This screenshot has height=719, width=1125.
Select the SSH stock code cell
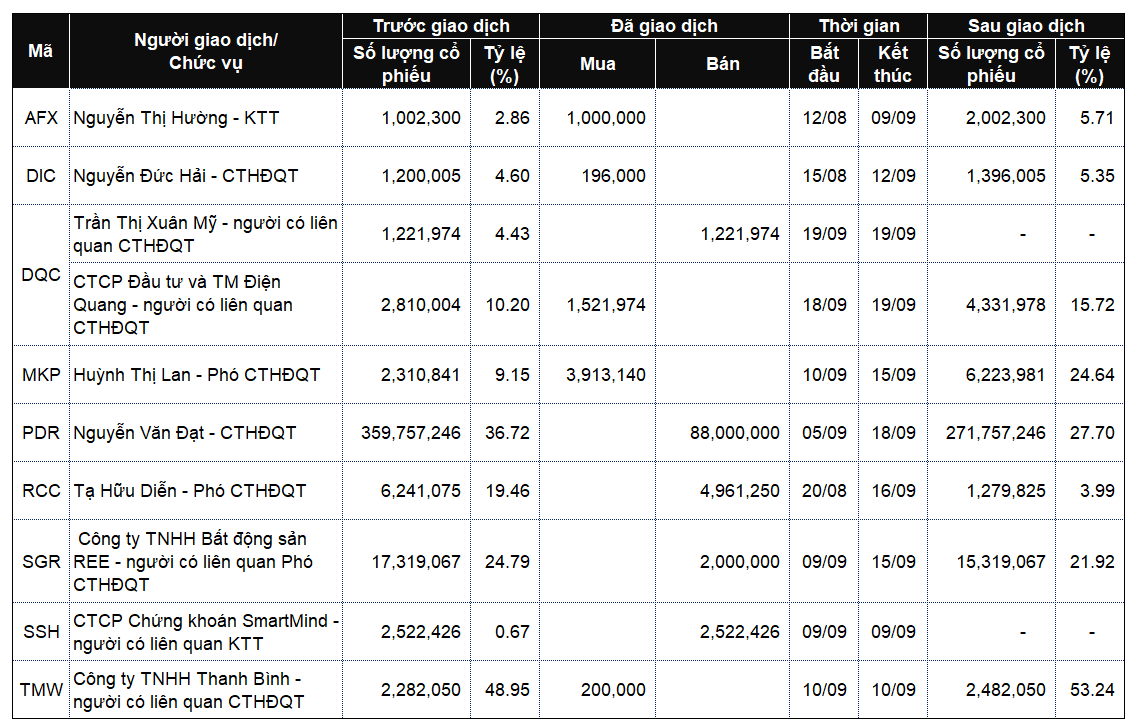pos(41,632)
